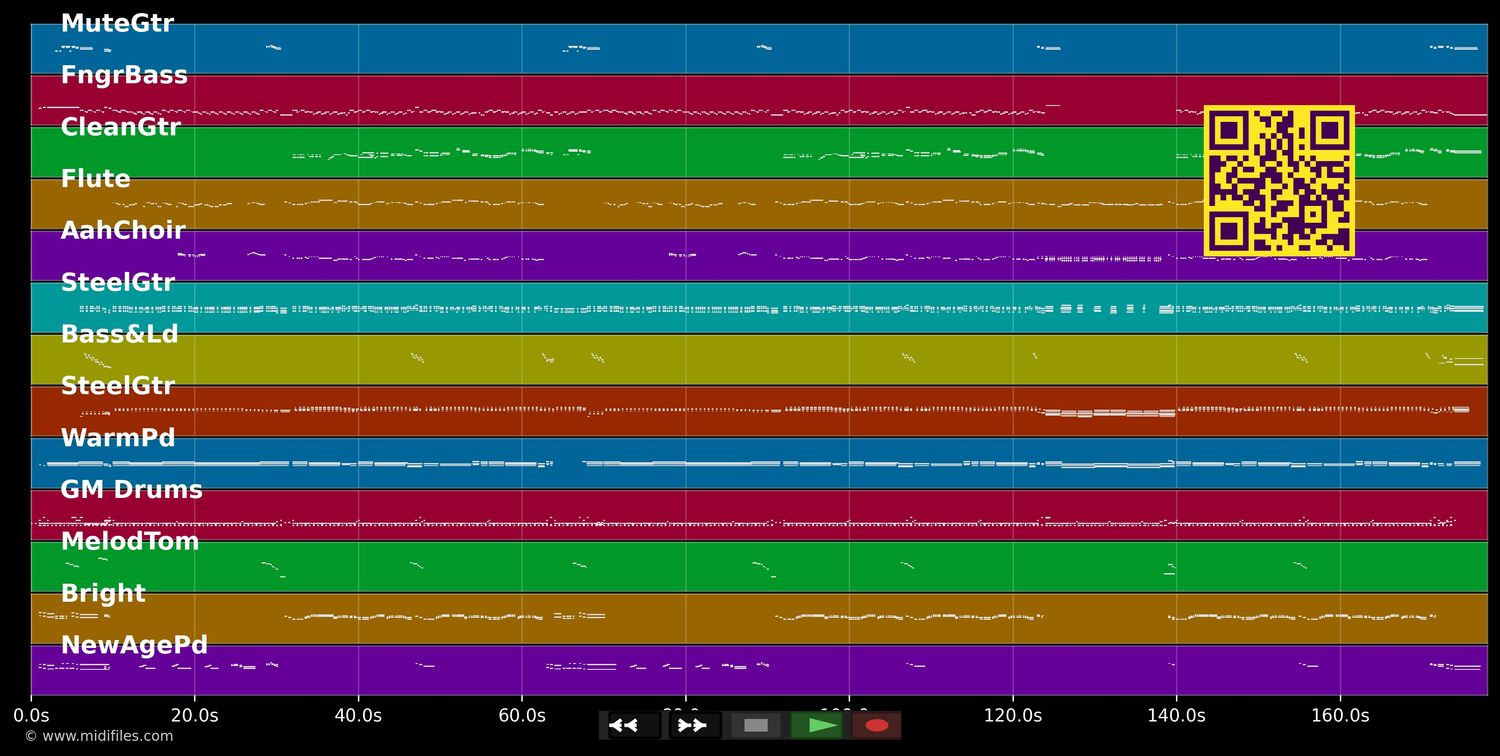Select the Bass&Ld track label
Screen dimensions: 1500x756
[x=119, y=335]
